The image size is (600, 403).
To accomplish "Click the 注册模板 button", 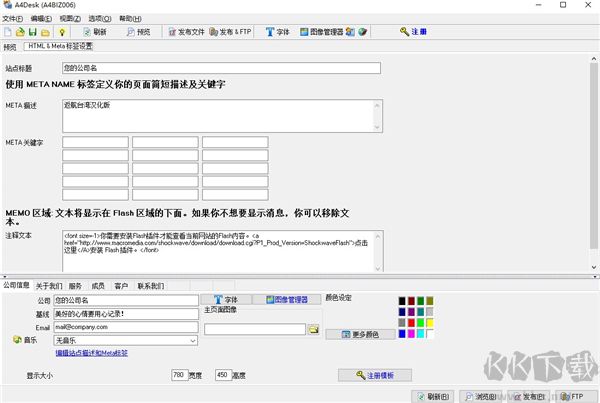I will point(375,375).
